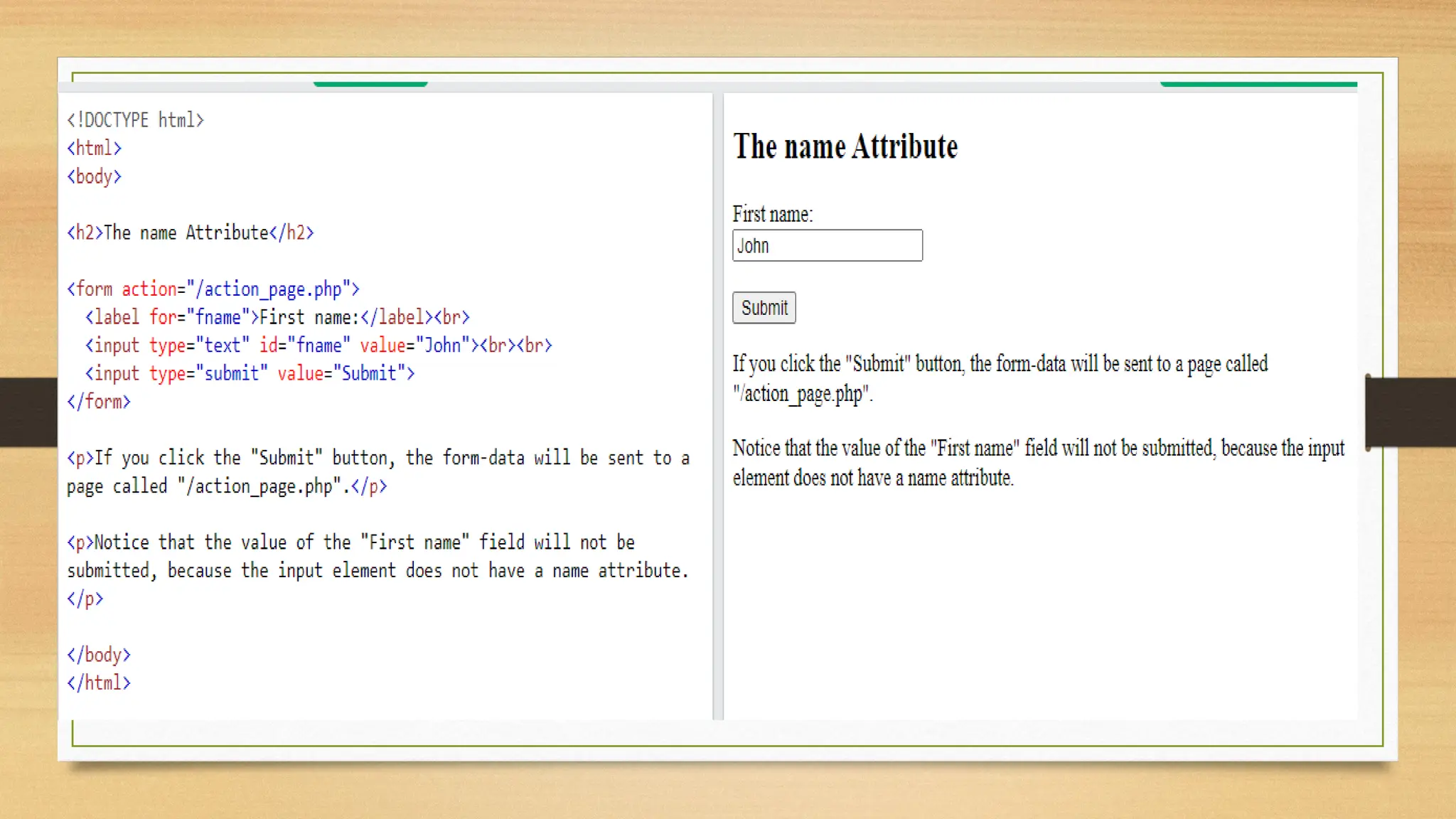Click the closing html tag in code
This screenshot has width=1456, height=819.
[99, 683]
